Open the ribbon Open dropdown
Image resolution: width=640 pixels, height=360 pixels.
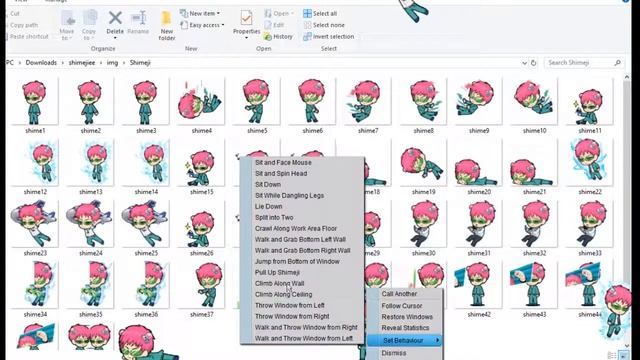click(278, 13)
